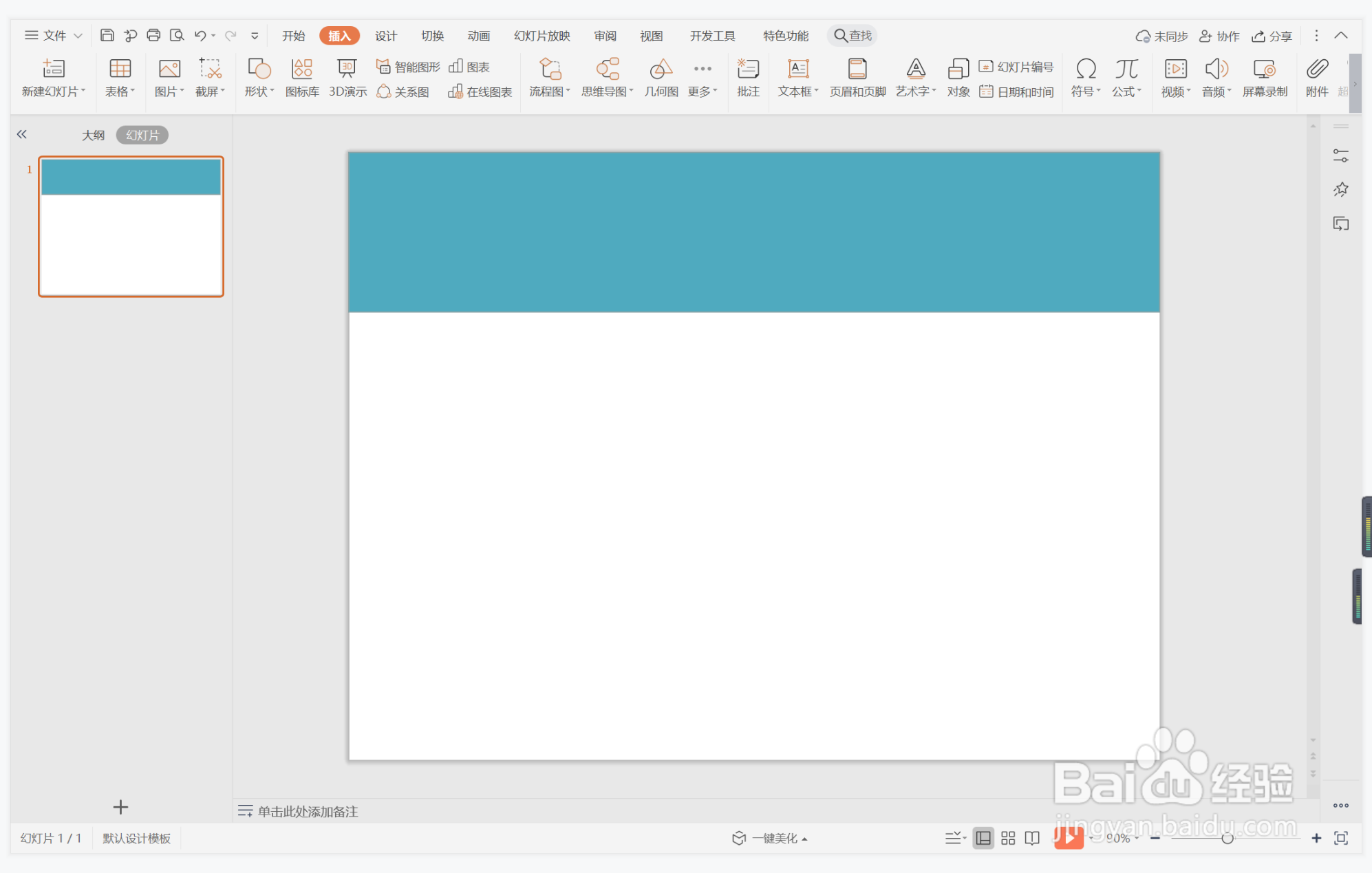Add a new slide with plus button
Screen dimensions: 1372x873
coord(120,807)
